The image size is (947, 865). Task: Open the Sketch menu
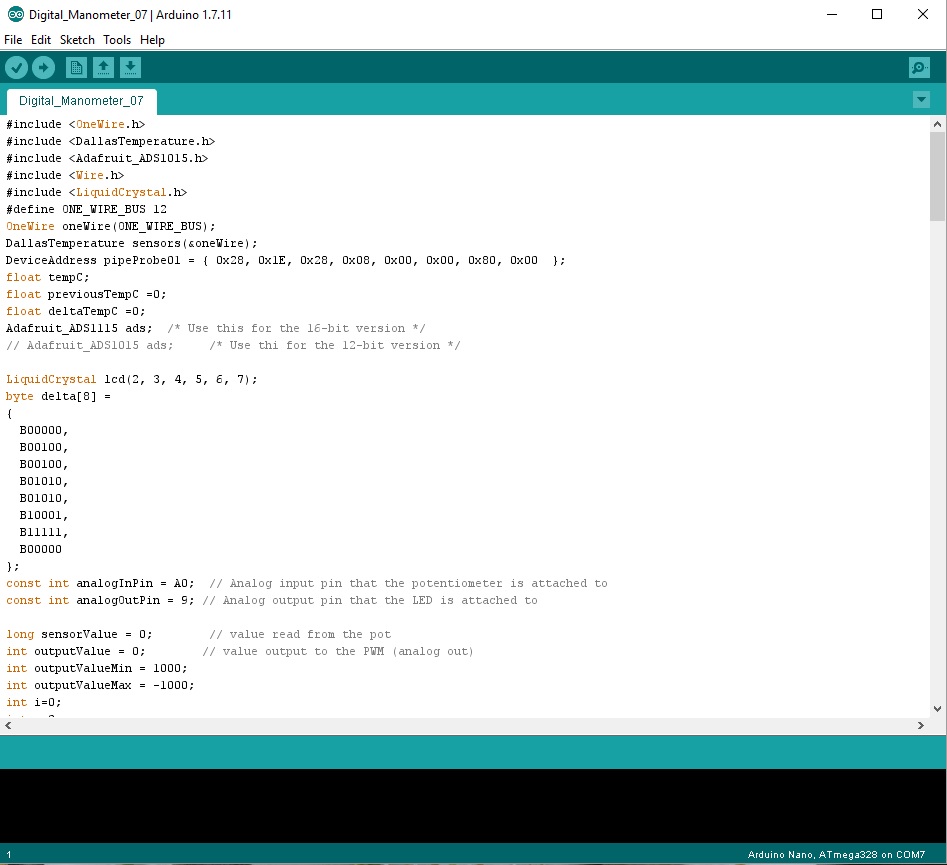point(77,40)
